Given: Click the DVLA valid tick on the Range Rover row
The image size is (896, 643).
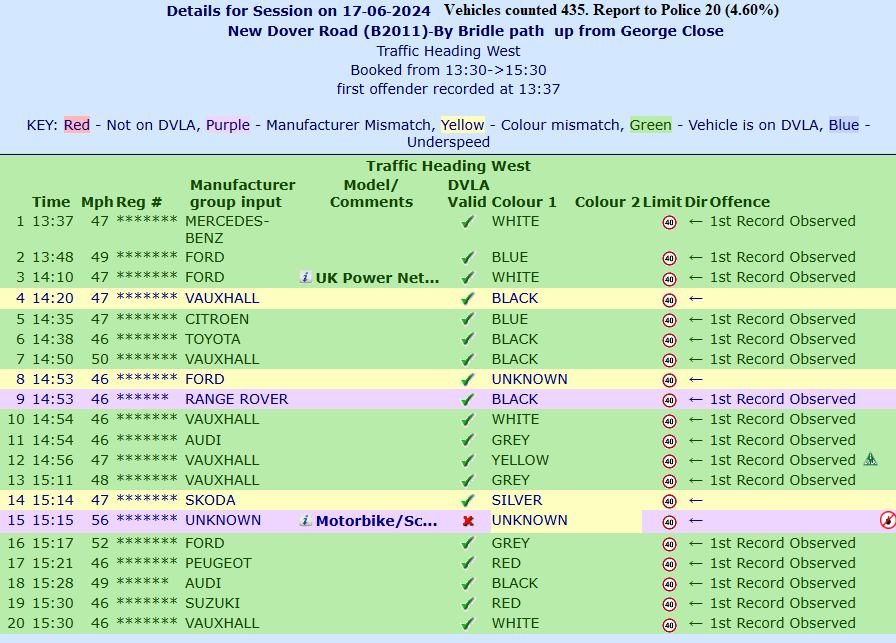Looking at the screenshot, I should pyautogui.click(x=468, y=400).
